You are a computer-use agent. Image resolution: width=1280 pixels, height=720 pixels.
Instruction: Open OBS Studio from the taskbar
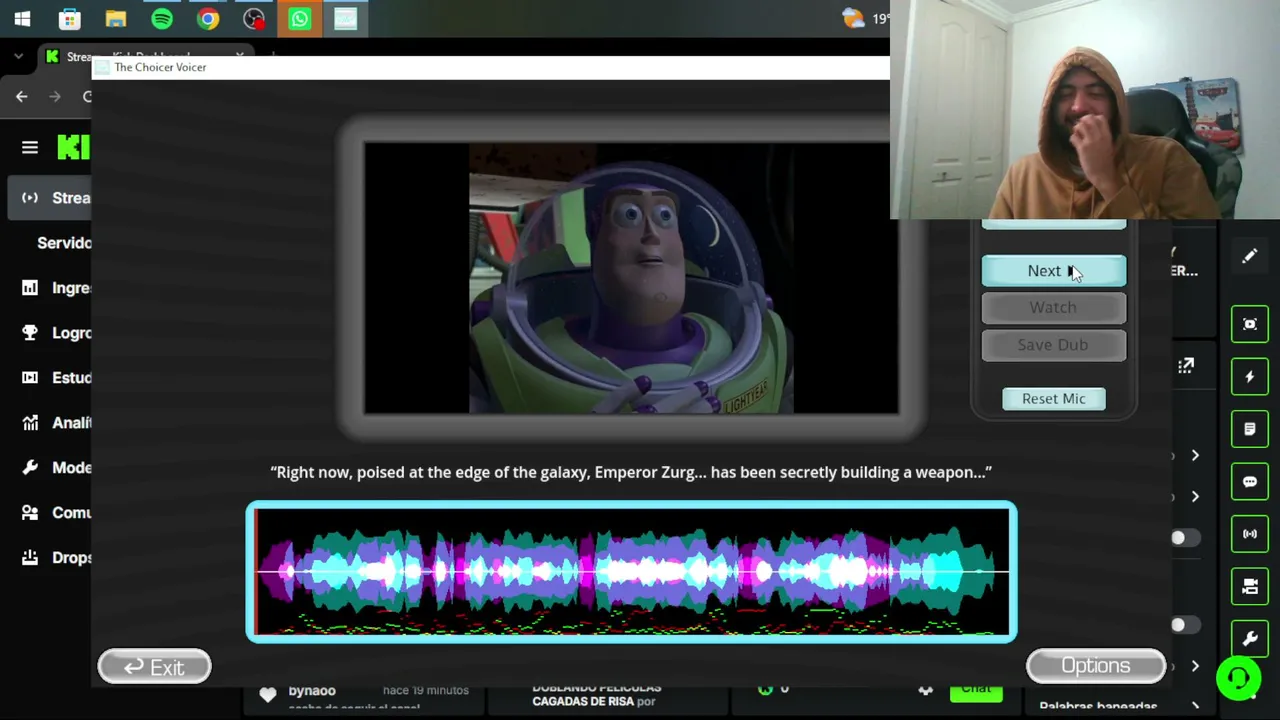pos(253,19)
